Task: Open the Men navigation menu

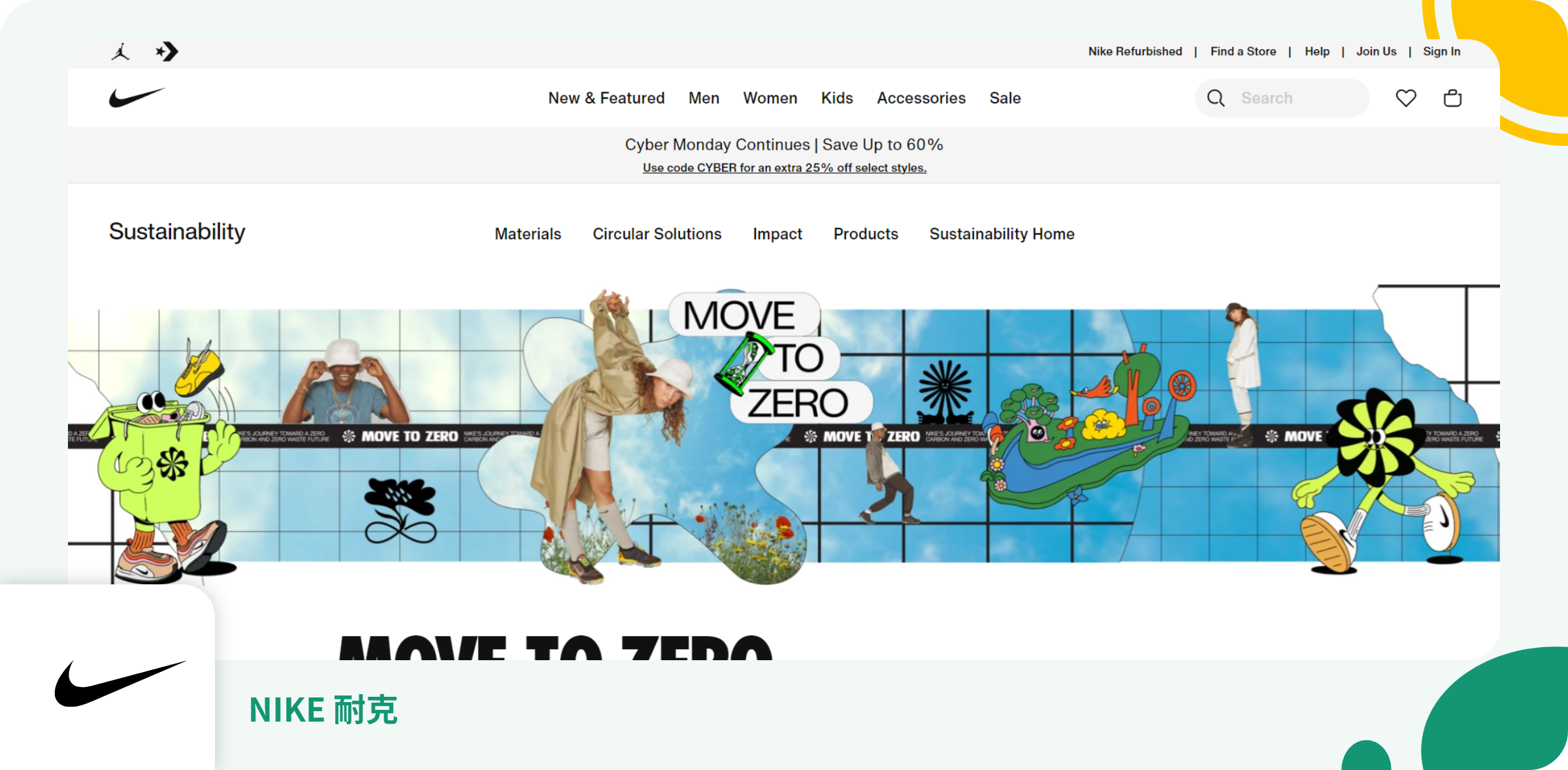Action: (x=704, y=98)
